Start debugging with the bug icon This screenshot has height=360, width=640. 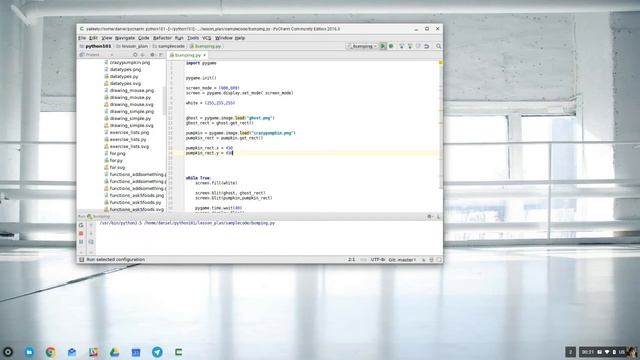391,46
